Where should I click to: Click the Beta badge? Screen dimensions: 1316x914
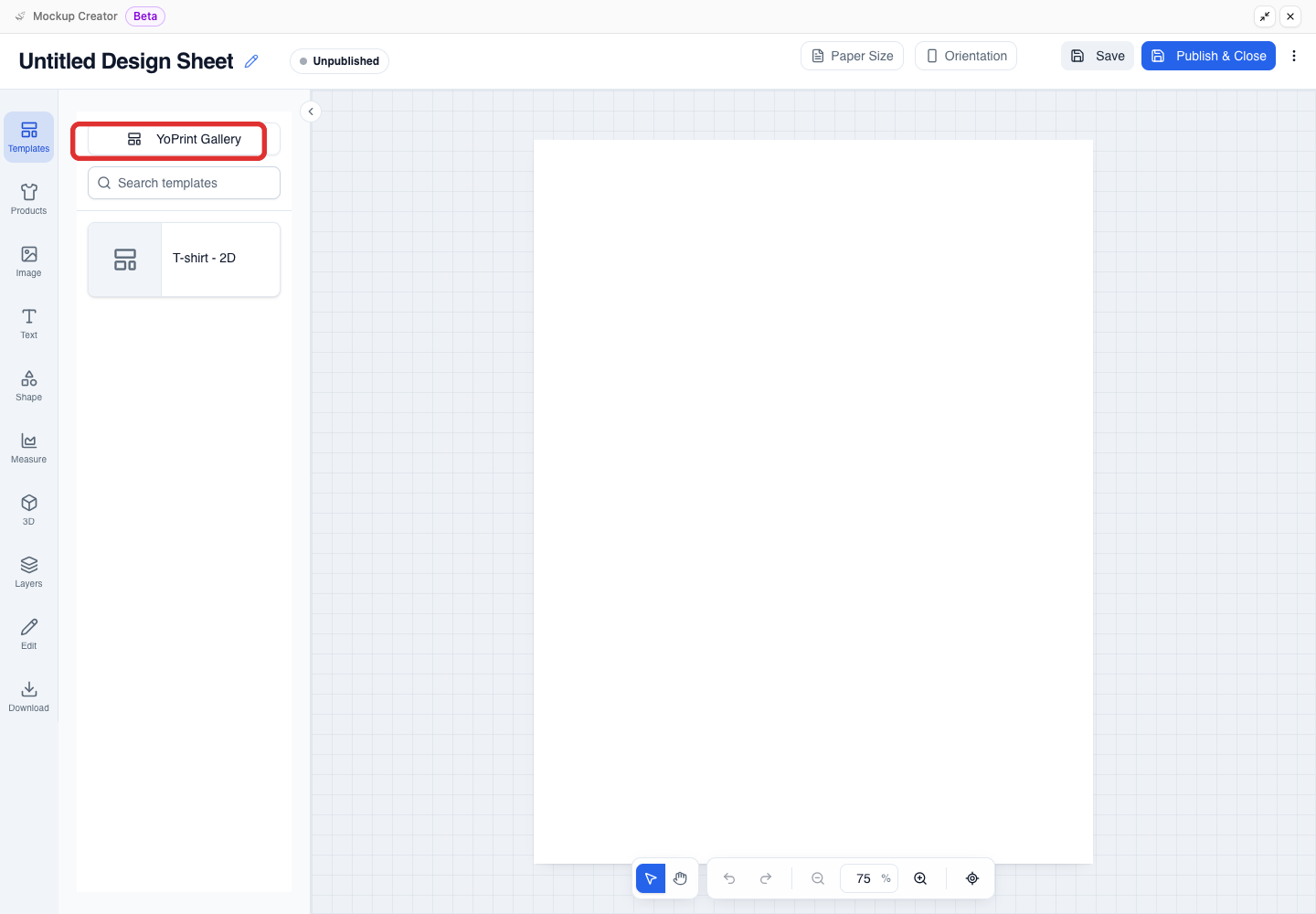(x=145, y=16)
